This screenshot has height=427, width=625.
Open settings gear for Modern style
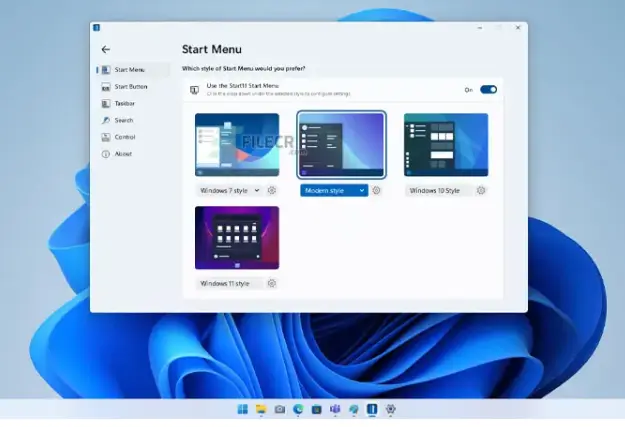[377, 190]
